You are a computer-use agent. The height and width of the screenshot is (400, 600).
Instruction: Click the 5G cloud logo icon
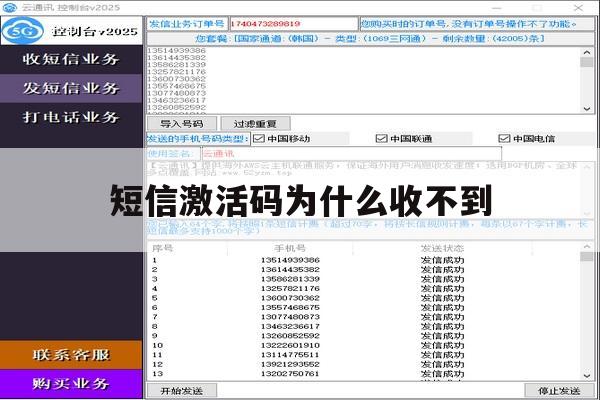[x=23, y=31]
